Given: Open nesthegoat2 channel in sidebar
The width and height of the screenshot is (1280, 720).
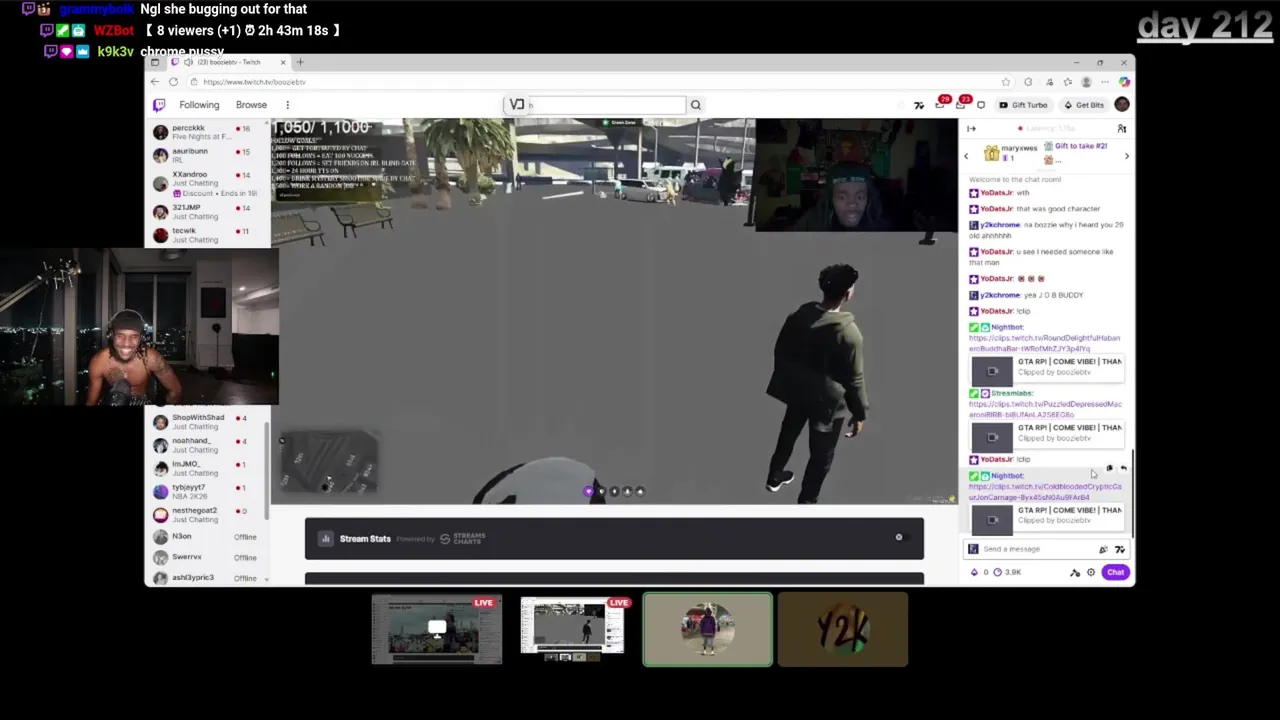Looking at the screenshot, I should [x=207, y=514].
